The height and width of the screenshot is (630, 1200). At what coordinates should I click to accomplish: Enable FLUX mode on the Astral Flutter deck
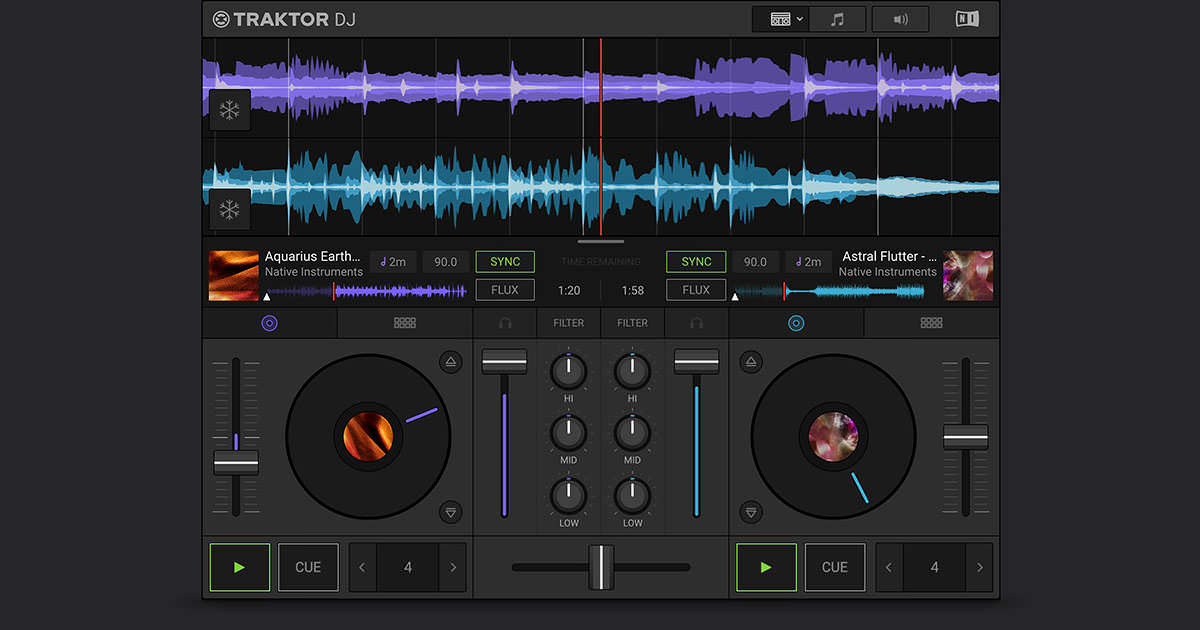(x=696, y=290)
